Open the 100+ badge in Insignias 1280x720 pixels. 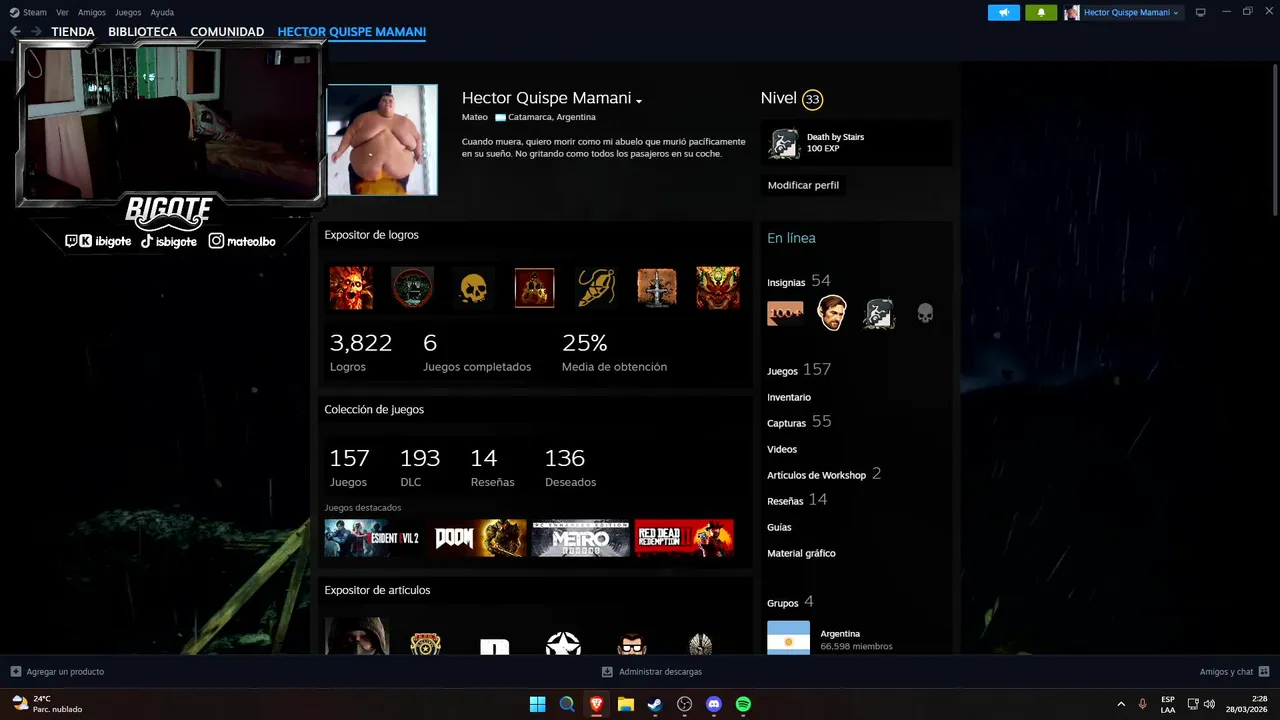click(x=785, y=313)
